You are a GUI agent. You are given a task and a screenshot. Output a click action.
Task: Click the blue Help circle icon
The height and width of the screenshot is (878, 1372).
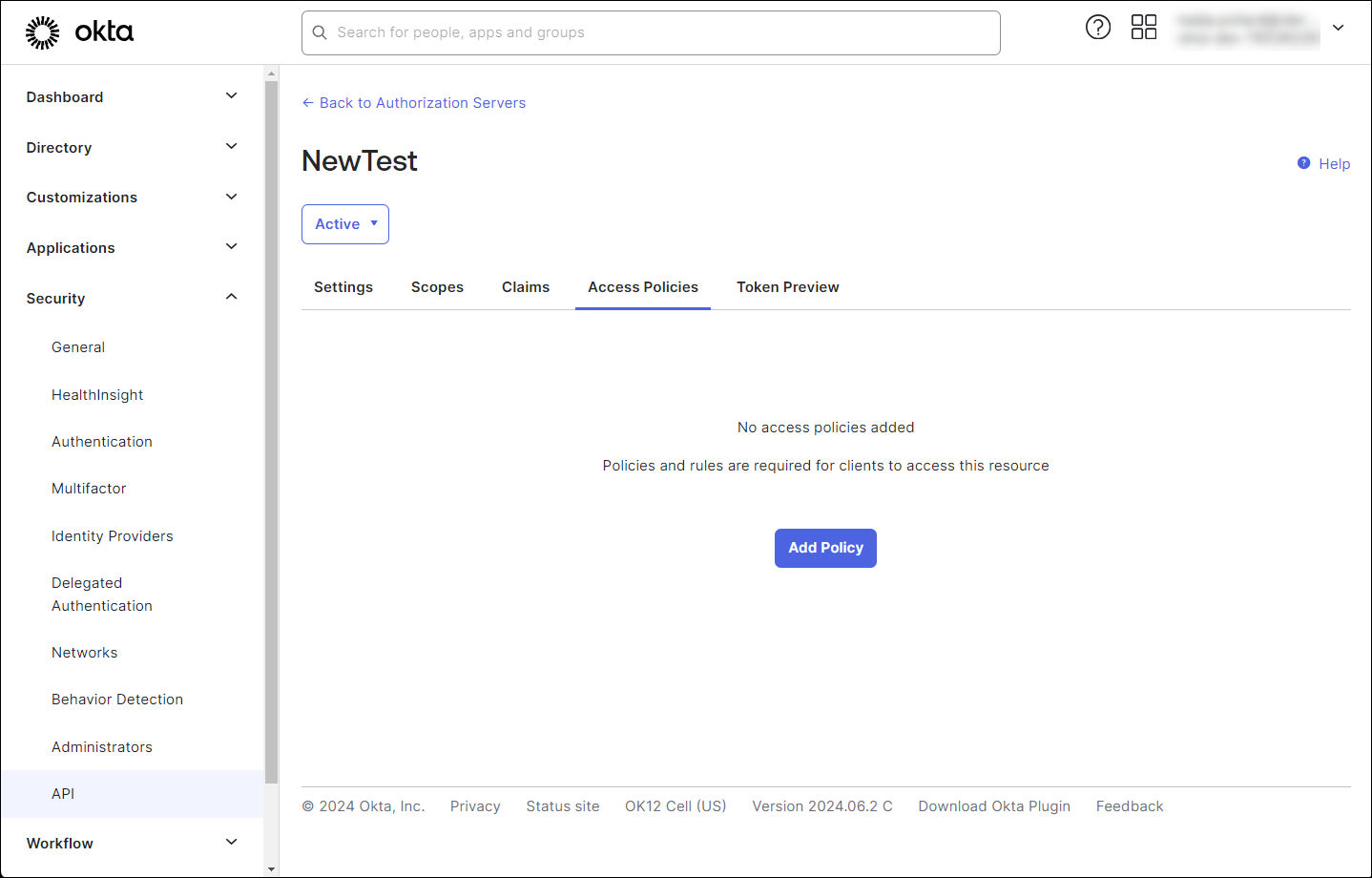pos(1304,163)
